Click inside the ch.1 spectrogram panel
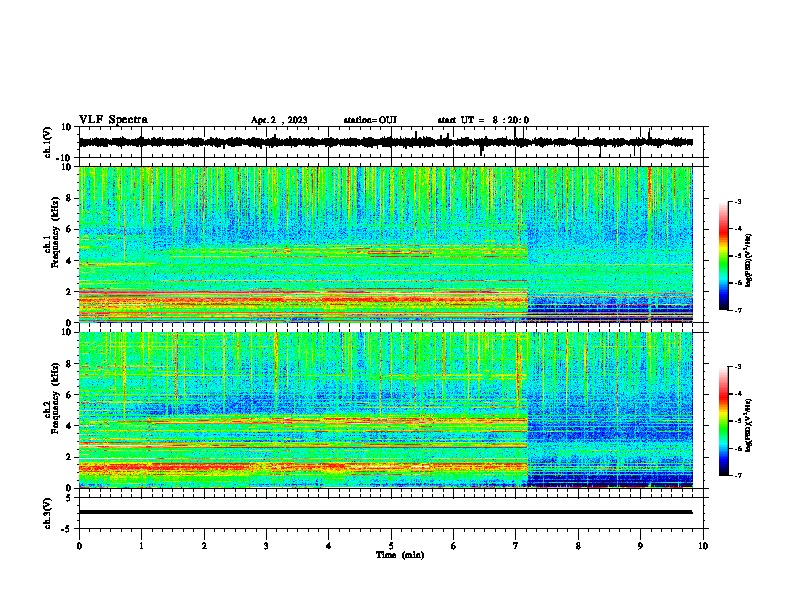 386,244
